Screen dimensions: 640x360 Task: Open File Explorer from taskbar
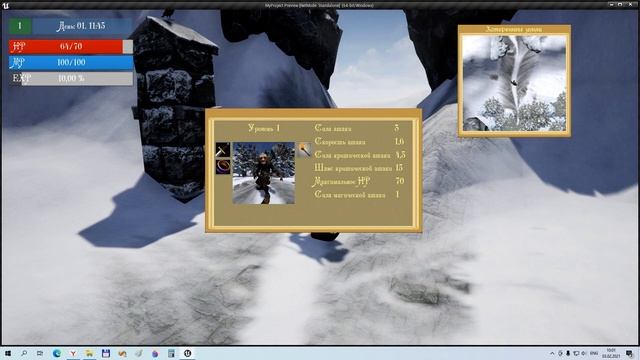click(x=89, y=353)
